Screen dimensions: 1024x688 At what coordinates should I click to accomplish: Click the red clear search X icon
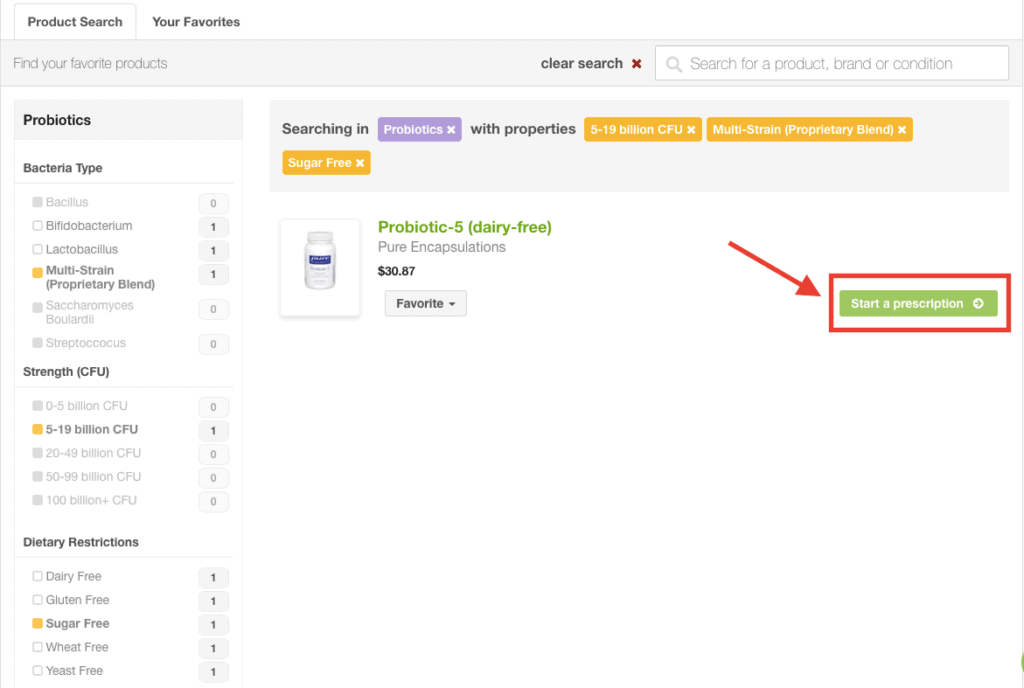click(636, 63)
